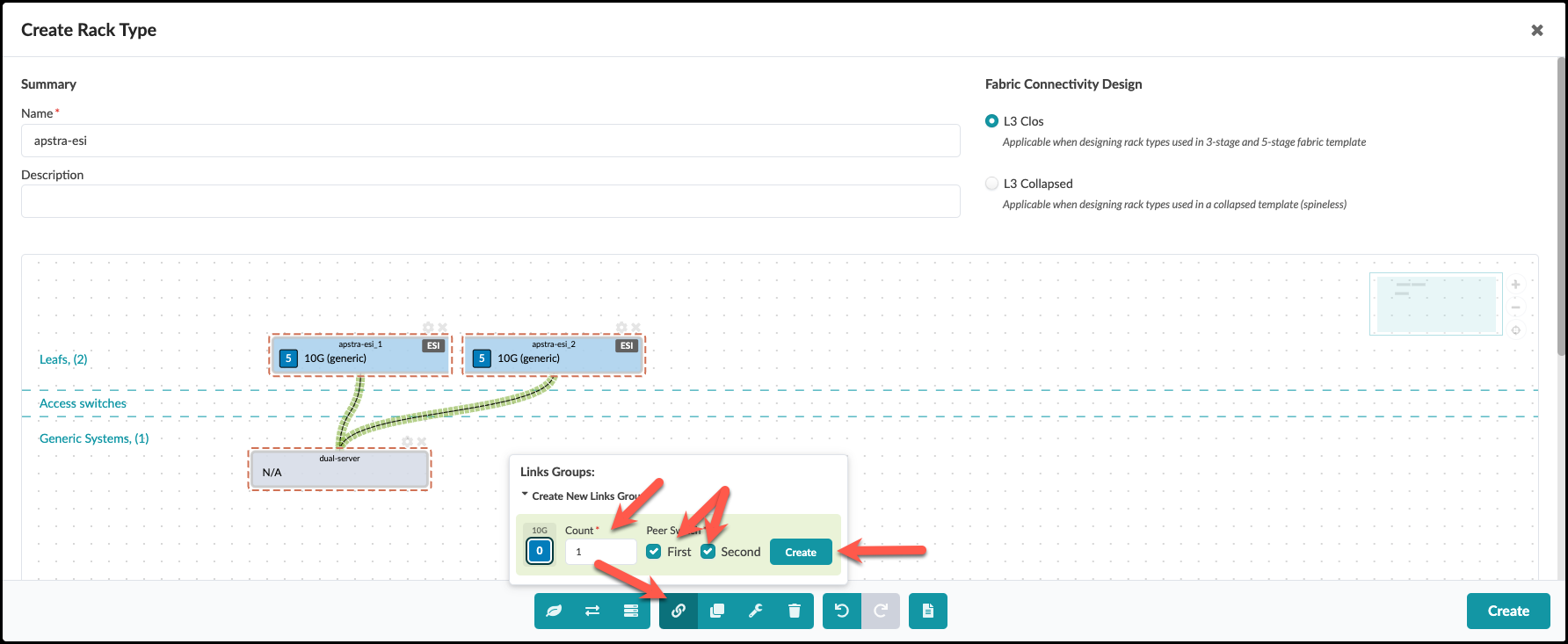The height and width of the screenshot is (644, 1568).
Task: Click the clone/duplicate icon in the toolbar
Action: click(717, 611)
